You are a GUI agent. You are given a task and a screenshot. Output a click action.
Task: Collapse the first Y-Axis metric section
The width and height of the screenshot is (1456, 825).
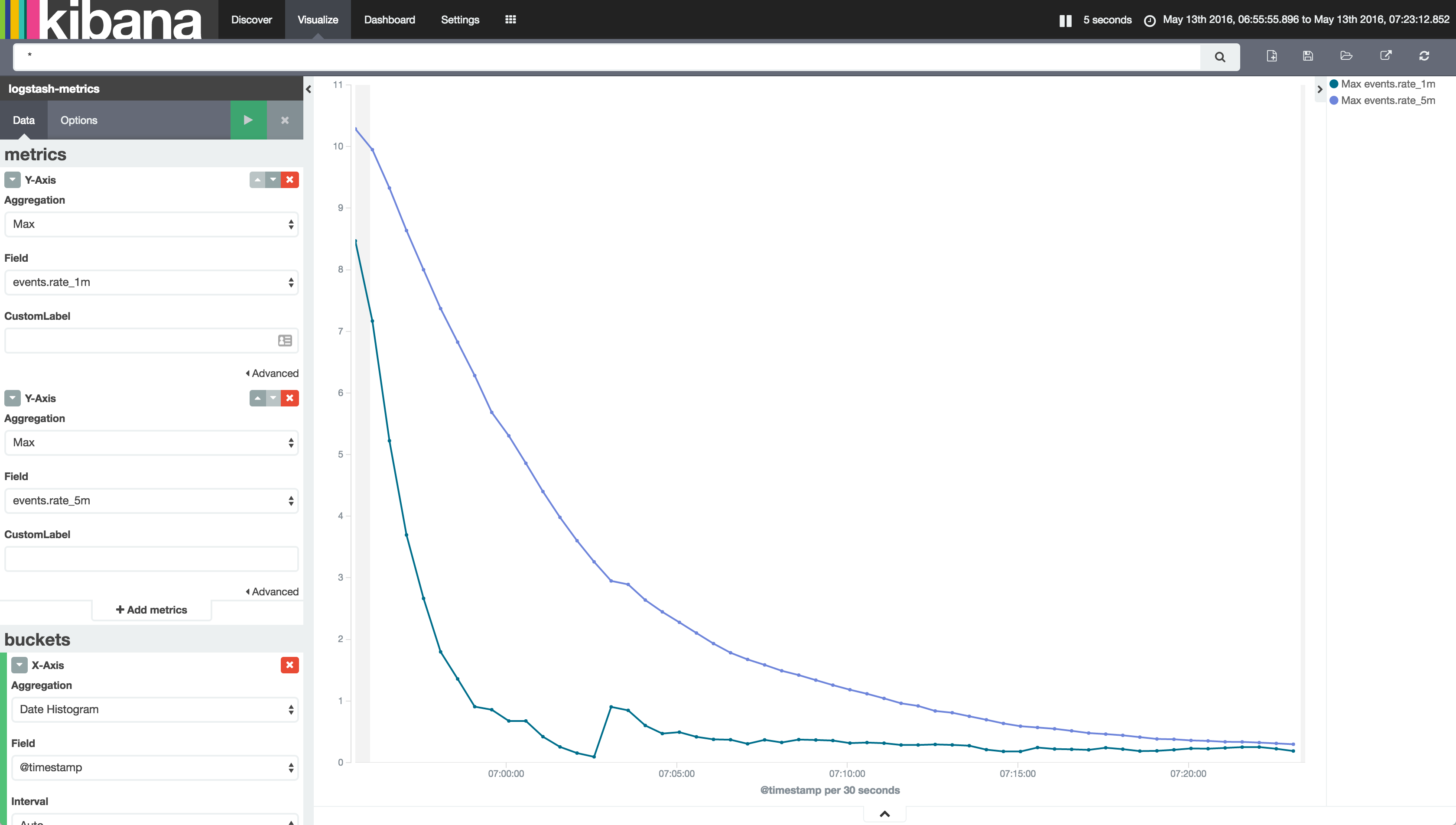(x=13, y=180)
